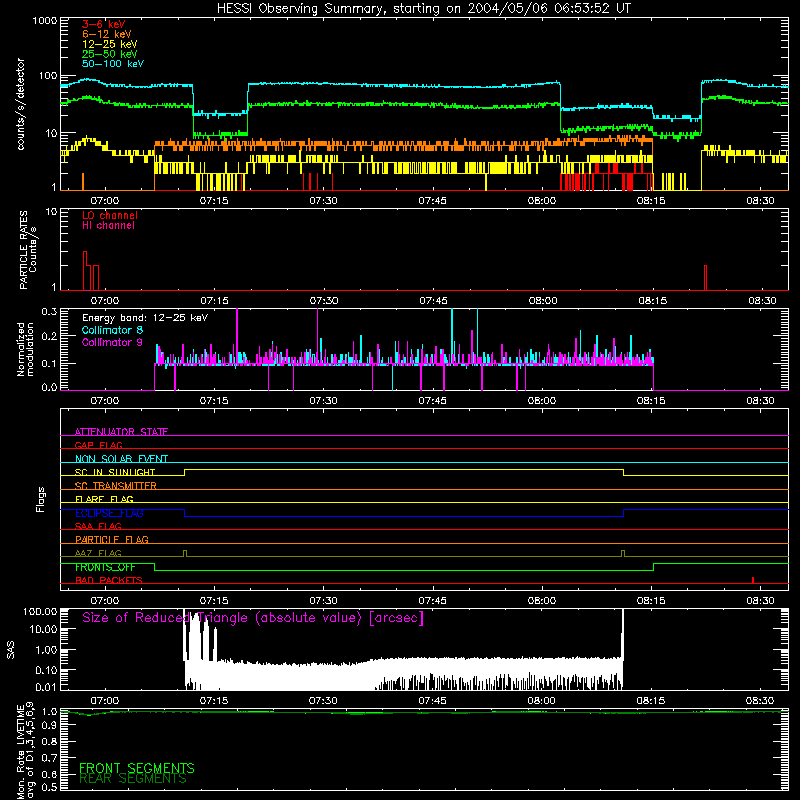Click the HI channel legend label
The width and height of the screenshot is (800, 800).
[x=108, y=226]
